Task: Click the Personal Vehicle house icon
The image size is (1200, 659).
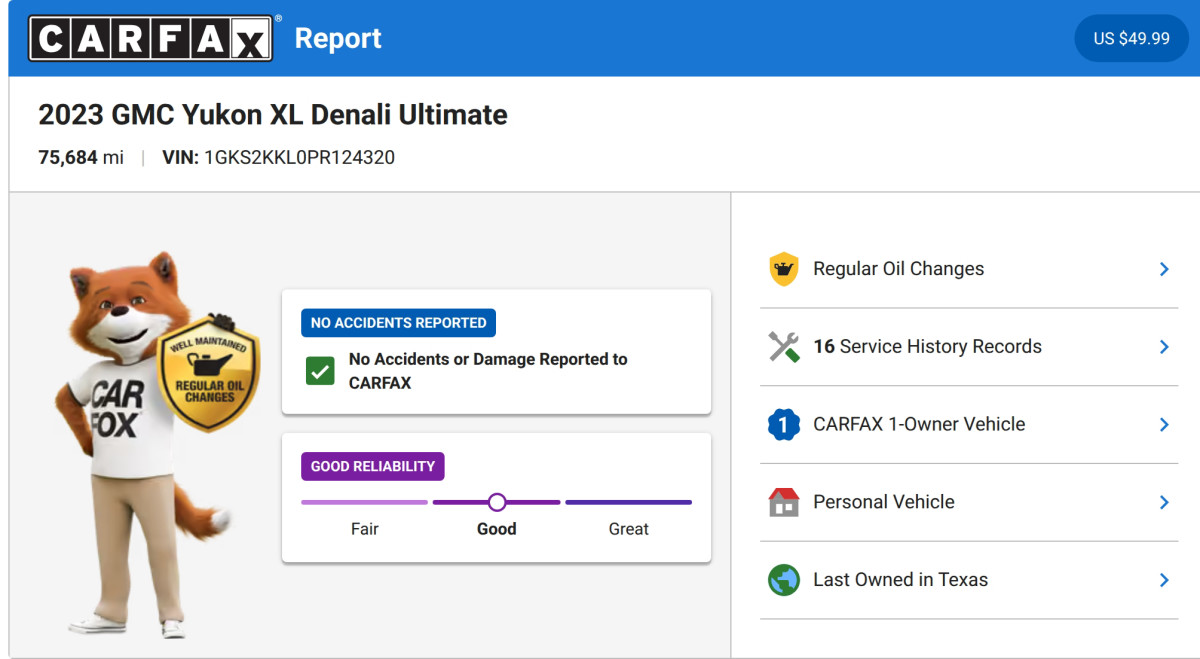Action: [784, 502]
